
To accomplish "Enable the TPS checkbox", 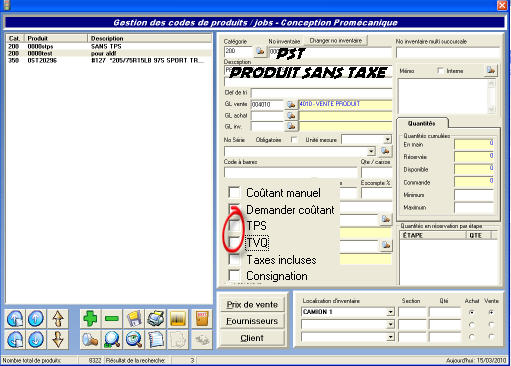I will 234,226.
